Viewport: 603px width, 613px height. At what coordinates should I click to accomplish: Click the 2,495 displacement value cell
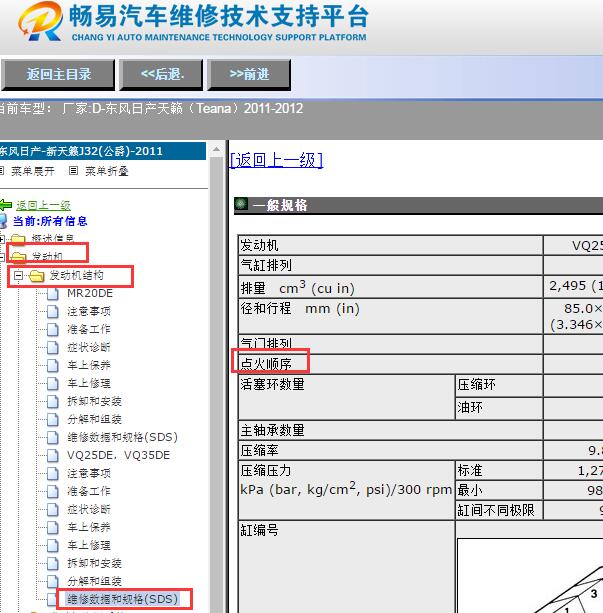point(573,287)
